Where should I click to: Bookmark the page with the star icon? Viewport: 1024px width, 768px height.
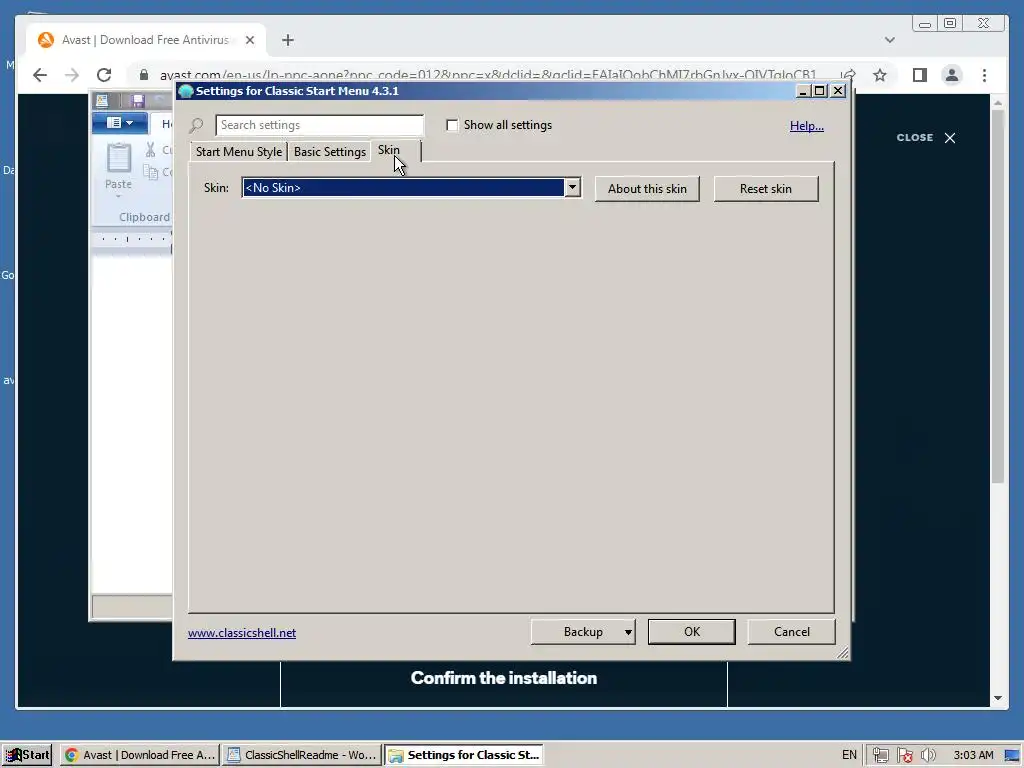pos(880,75)
